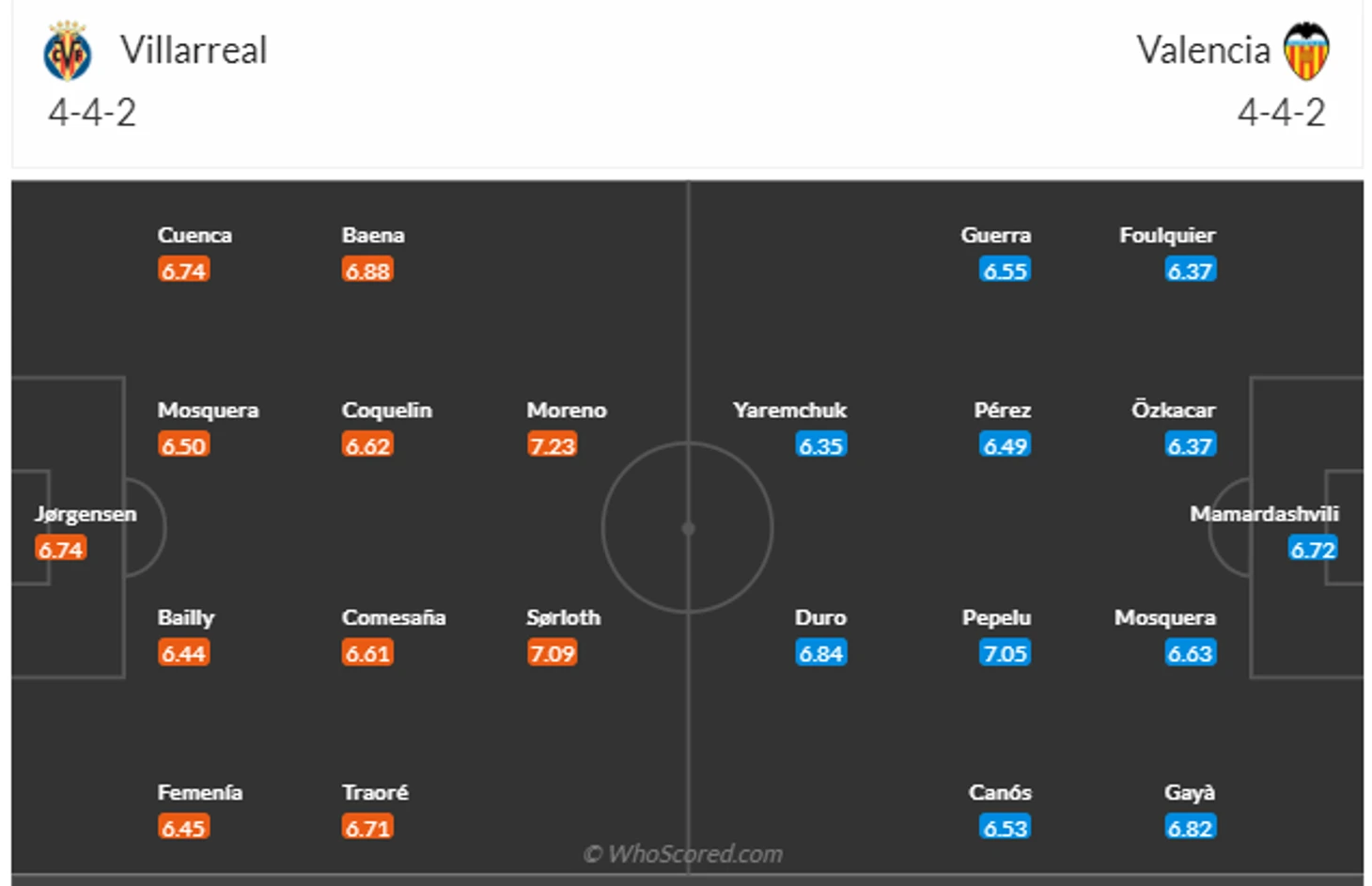Click Gayà's 6.82 rating badge
This screenshot has height=886, width=1372.
point(1191,828)
